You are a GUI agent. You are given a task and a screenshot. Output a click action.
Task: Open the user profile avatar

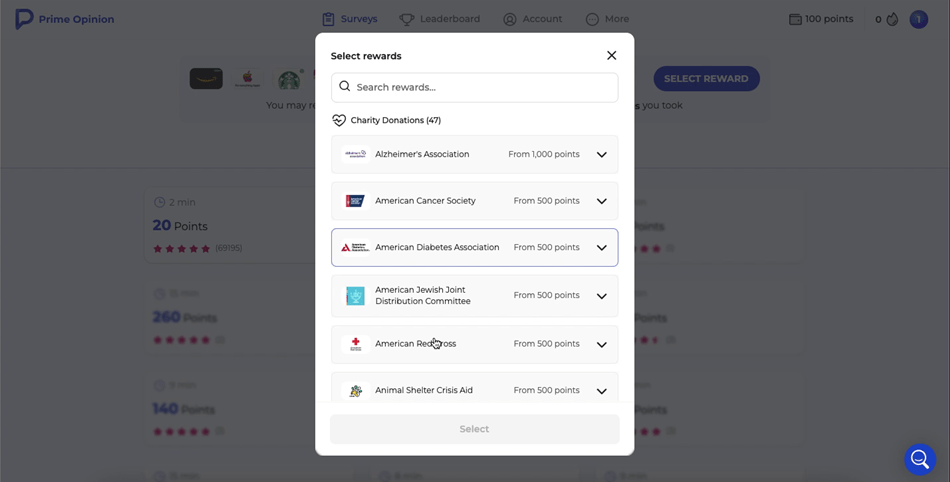point(918,19)
